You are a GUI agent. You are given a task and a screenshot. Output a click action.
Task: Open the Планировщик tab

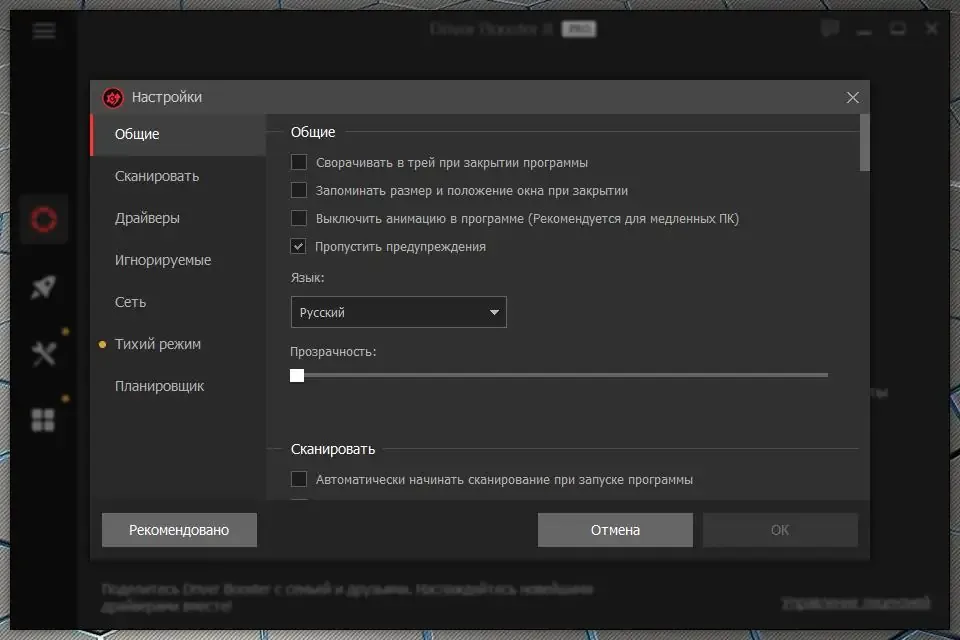coord(178,386)
